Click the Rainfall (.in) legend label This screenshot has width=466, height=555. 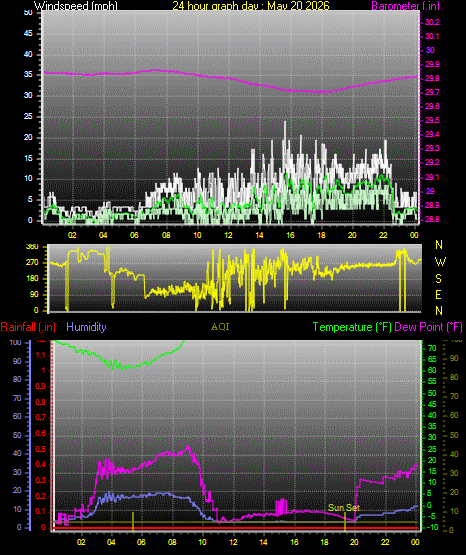pyautogui.click(x=28, y=327)
